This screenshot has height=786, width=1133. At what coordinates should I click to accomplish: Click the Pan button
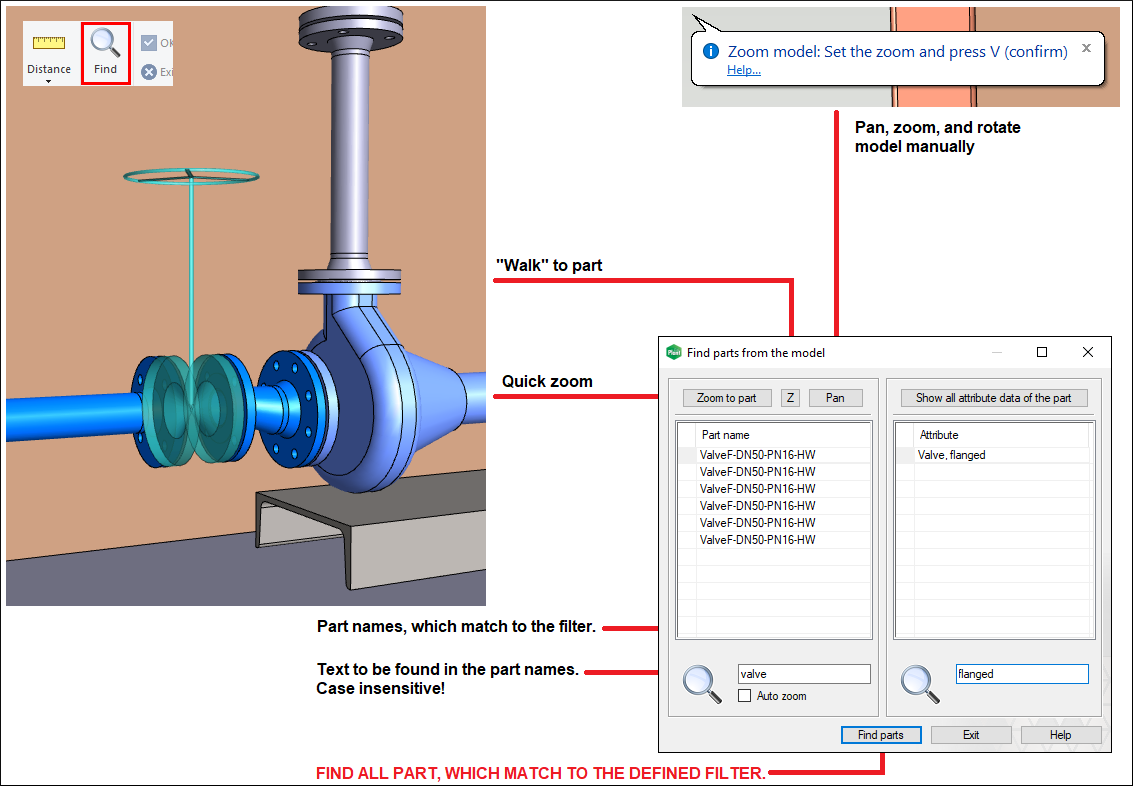coord(835,398)
